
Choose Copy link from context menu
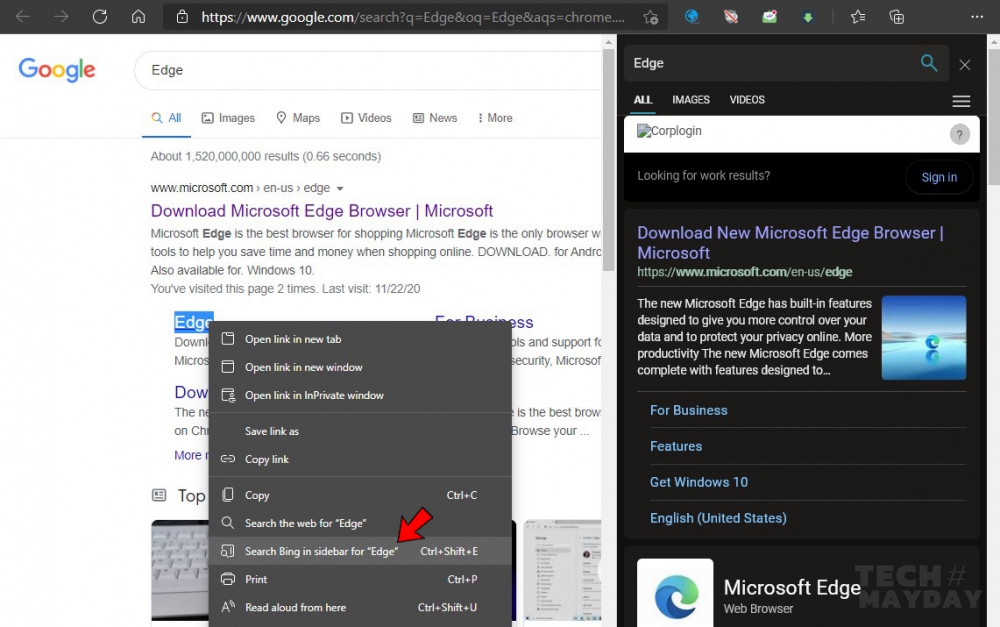click(360, 459)
